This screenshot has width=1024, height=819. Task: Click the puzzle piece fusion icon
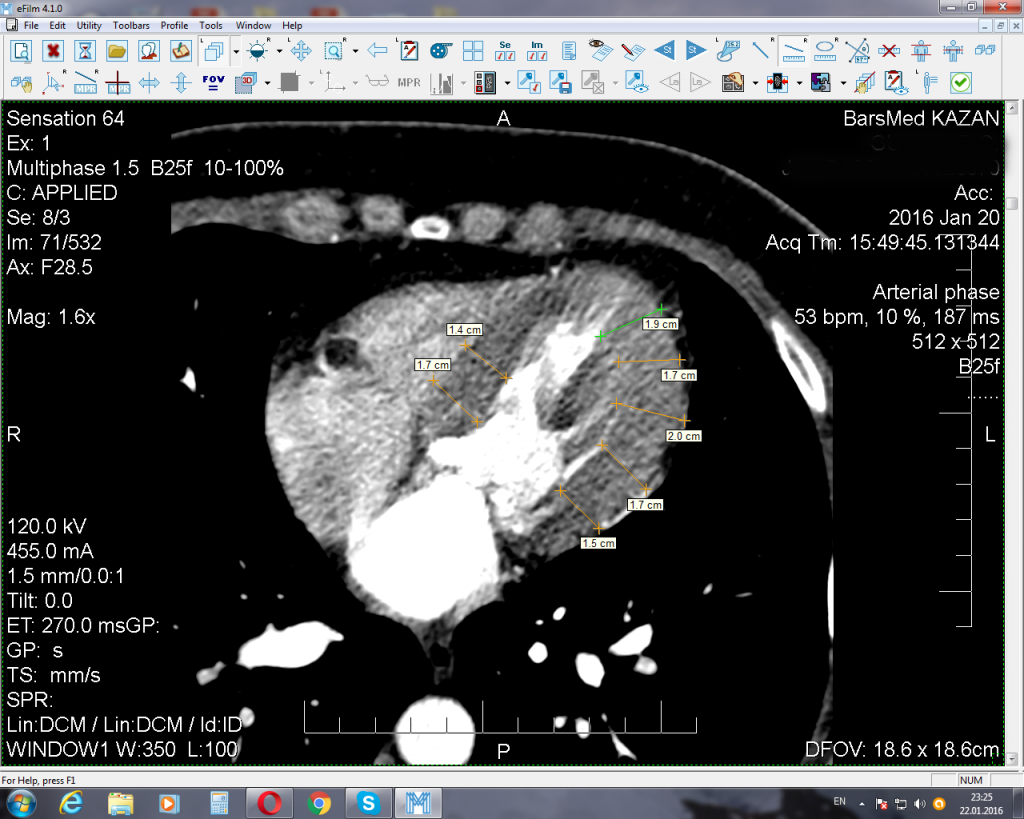[821, 83]
